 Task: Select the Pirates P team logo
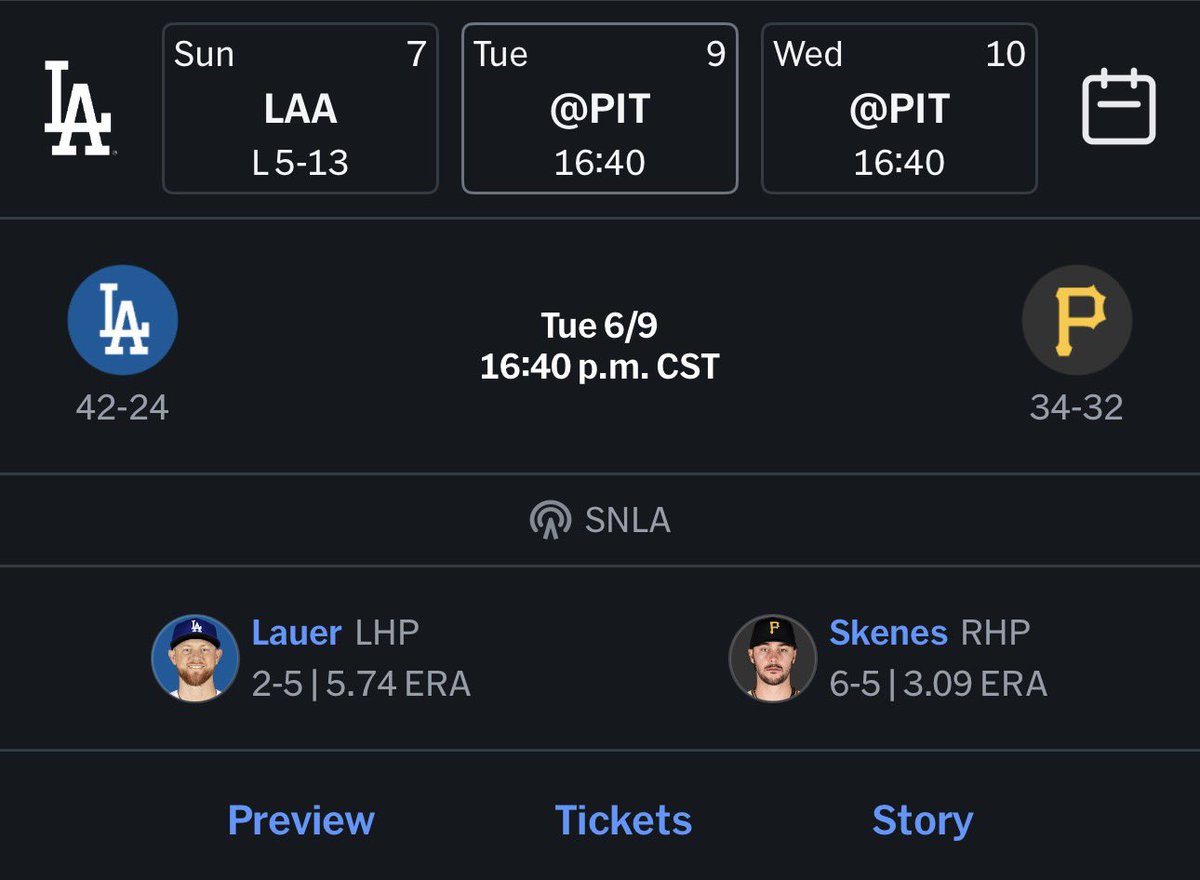1077,320
